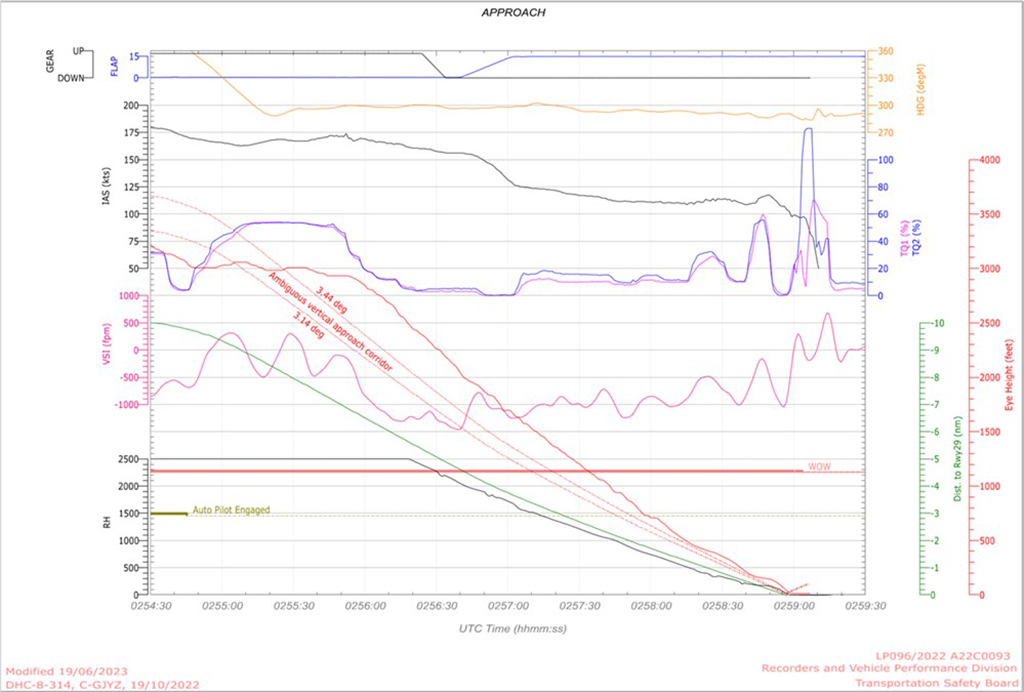This screenshot has height=692, width=1024.
Task: Click the Auto Pilot Engaged annotation
Action: click(x=231, y=509)
